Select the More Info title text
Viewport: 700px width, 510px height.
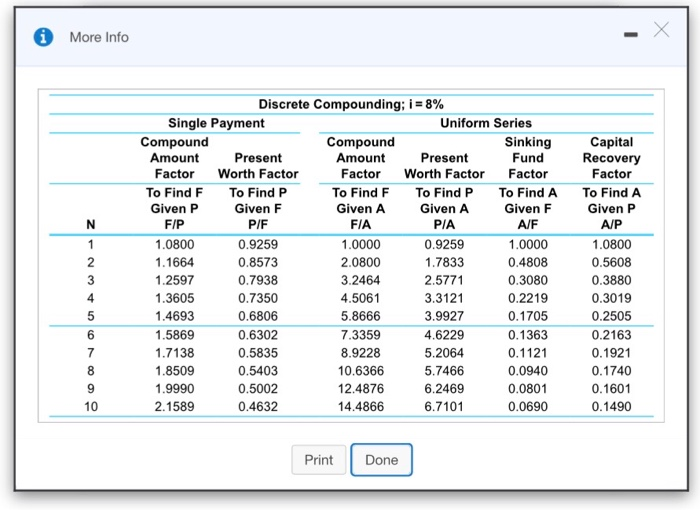point(99,37)
